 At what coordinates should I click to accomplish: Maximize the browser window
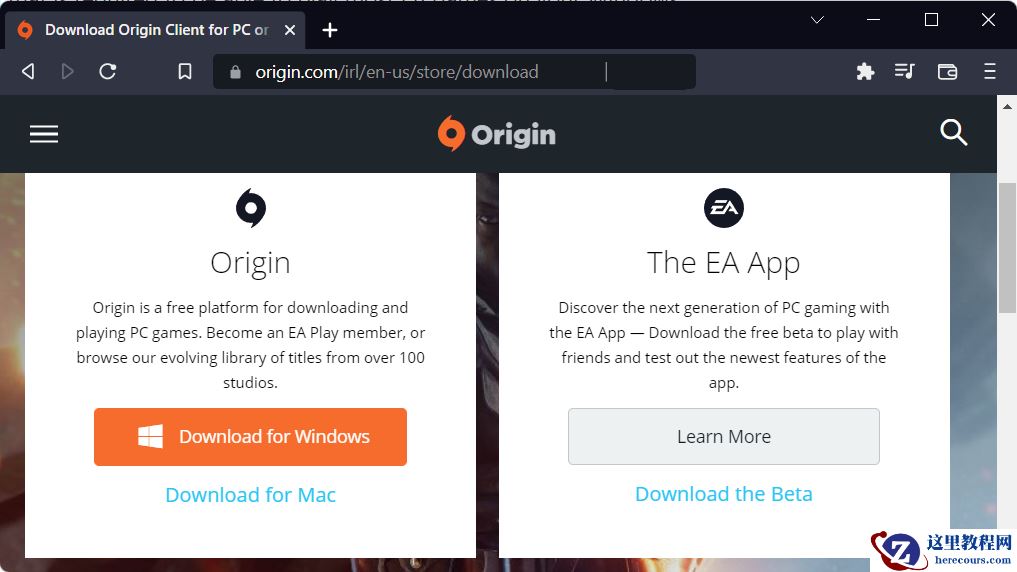tap(931, 20)
